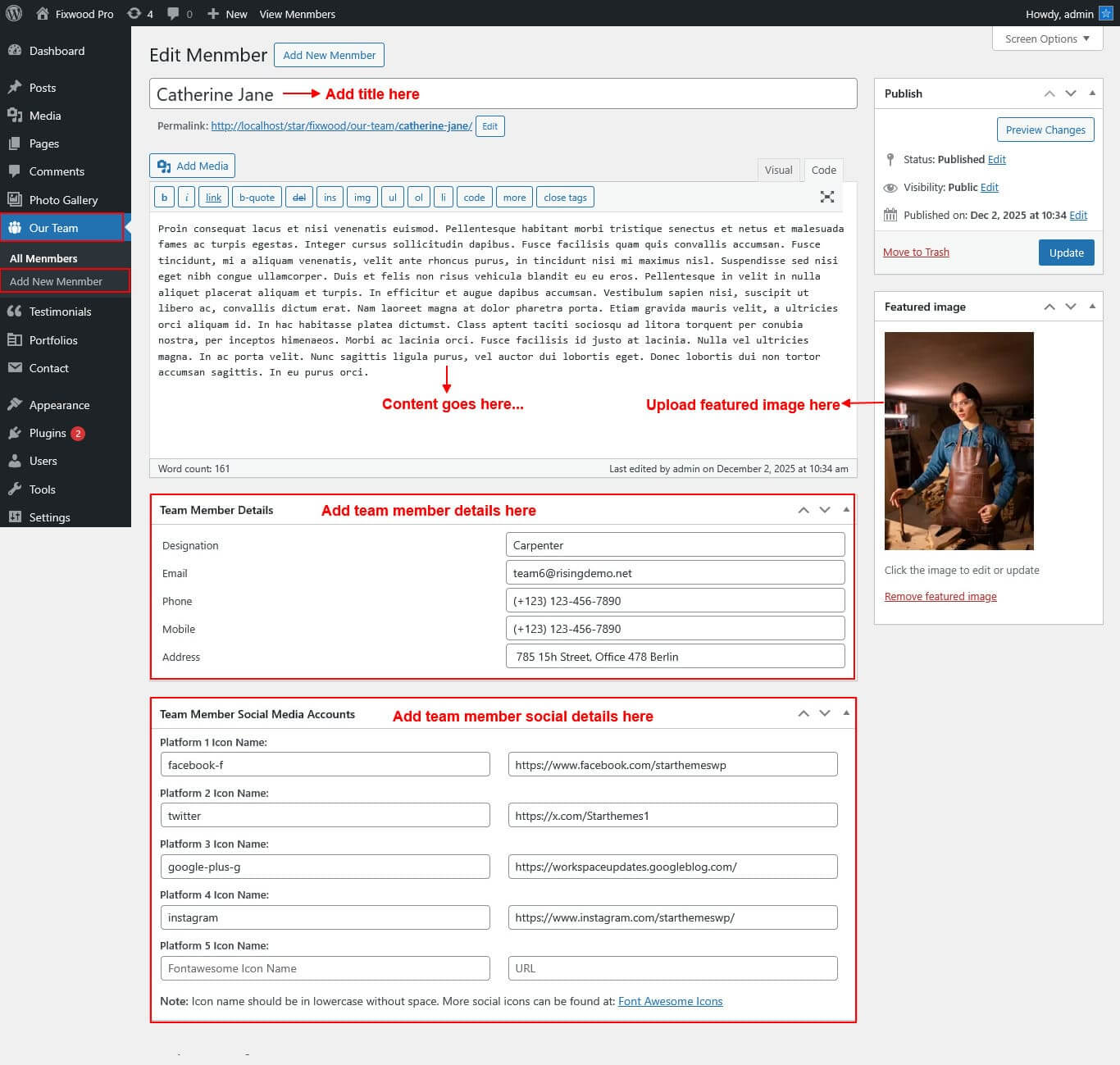
Task: Click the updates icon in admin bar
Action: tap(134, 13)
